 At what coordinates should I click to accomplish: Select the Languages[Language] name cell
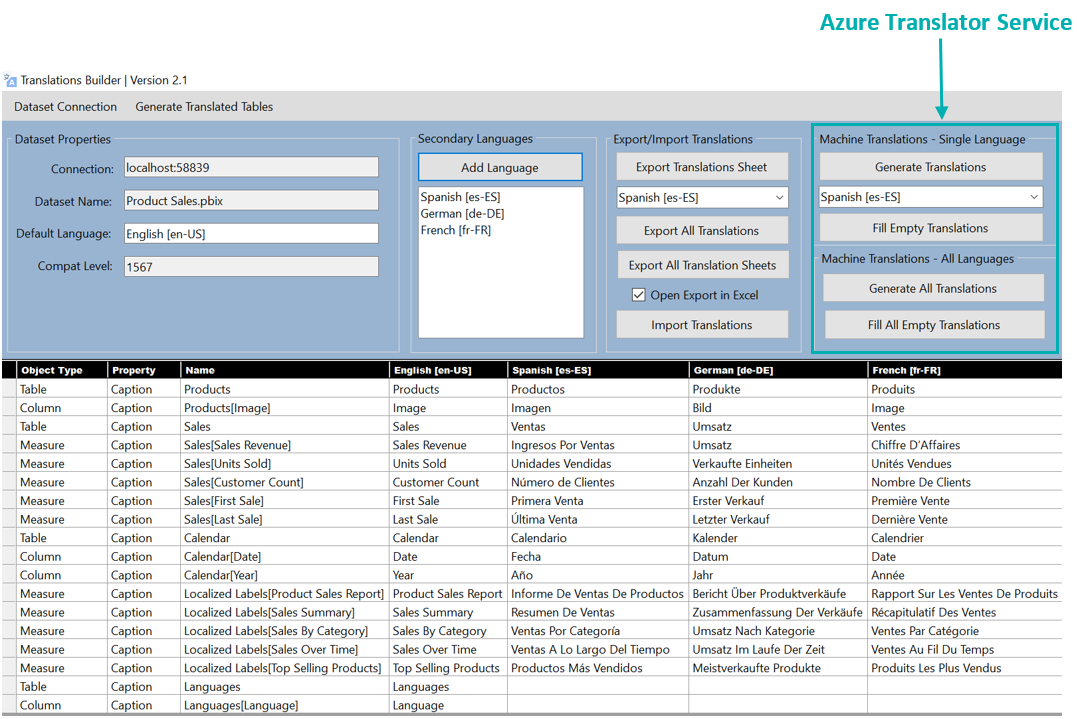[x=284, y=705]
